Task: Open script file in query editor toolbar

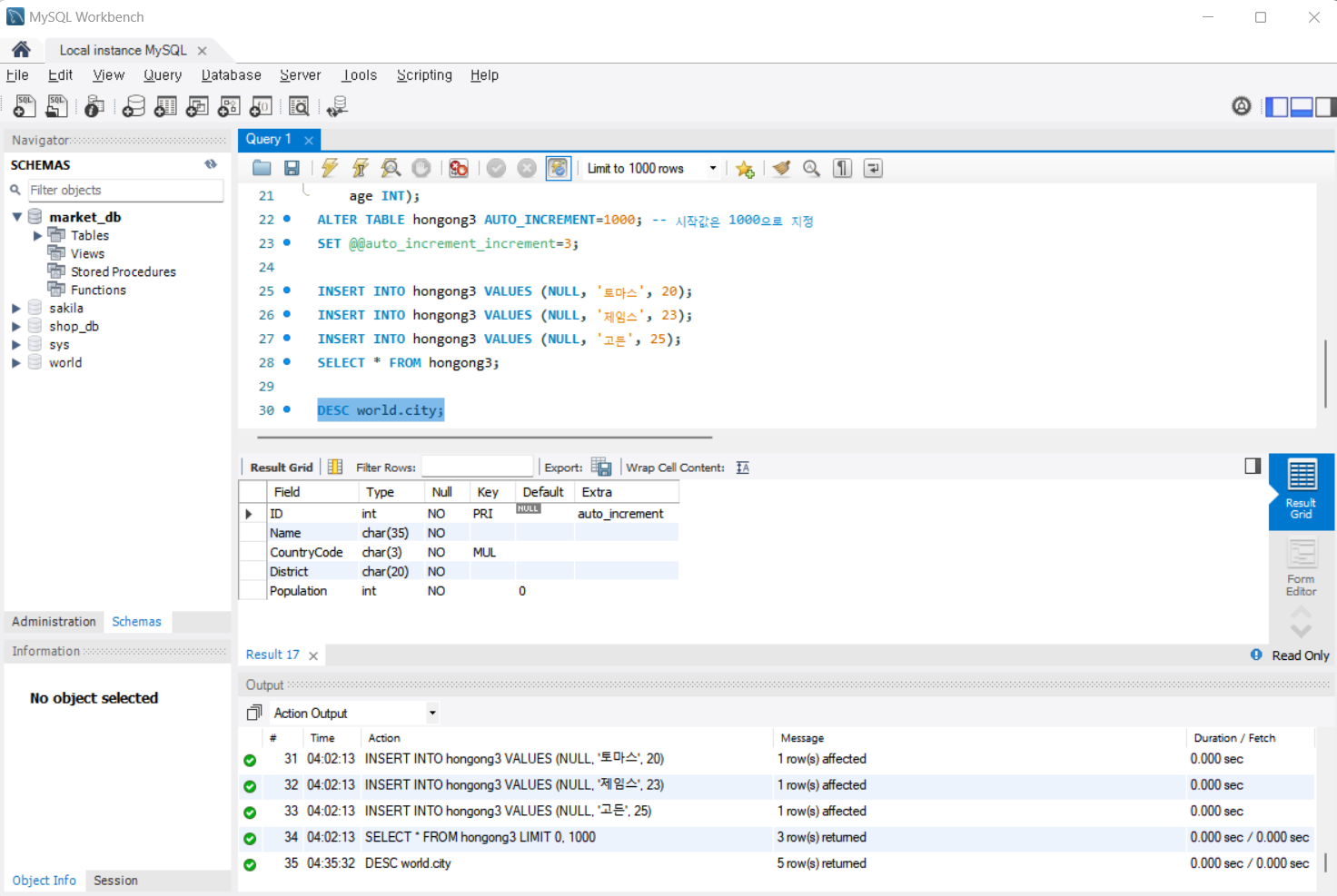Action: pyautogui.click(x=262, y=168)
